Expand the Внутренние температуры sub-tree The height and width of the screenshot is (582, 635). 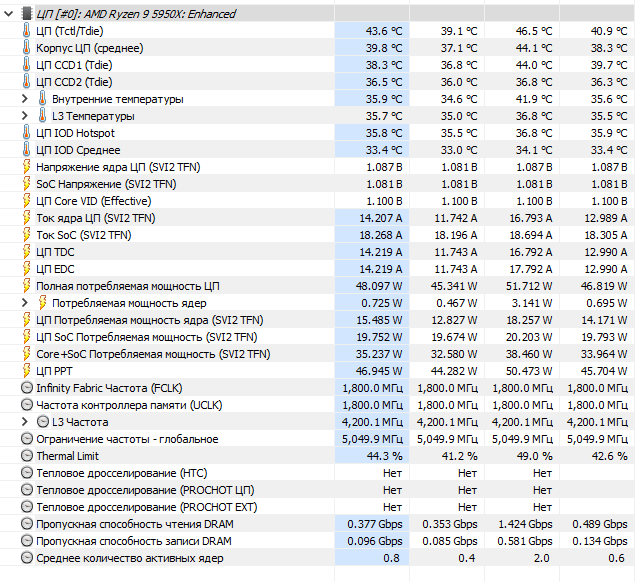(25, 99)
